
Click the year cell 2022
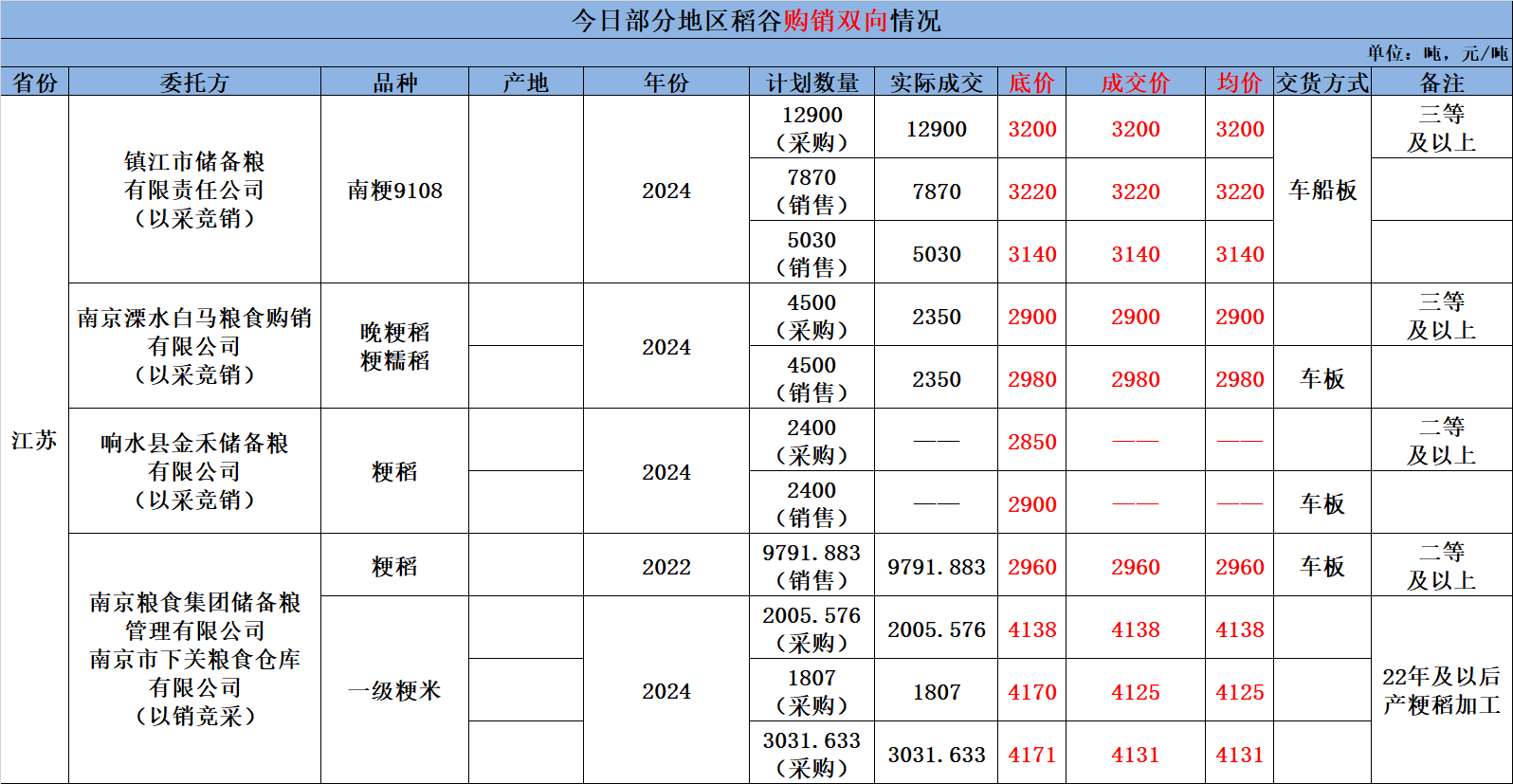pyautogui.click(x=666, y=566)
